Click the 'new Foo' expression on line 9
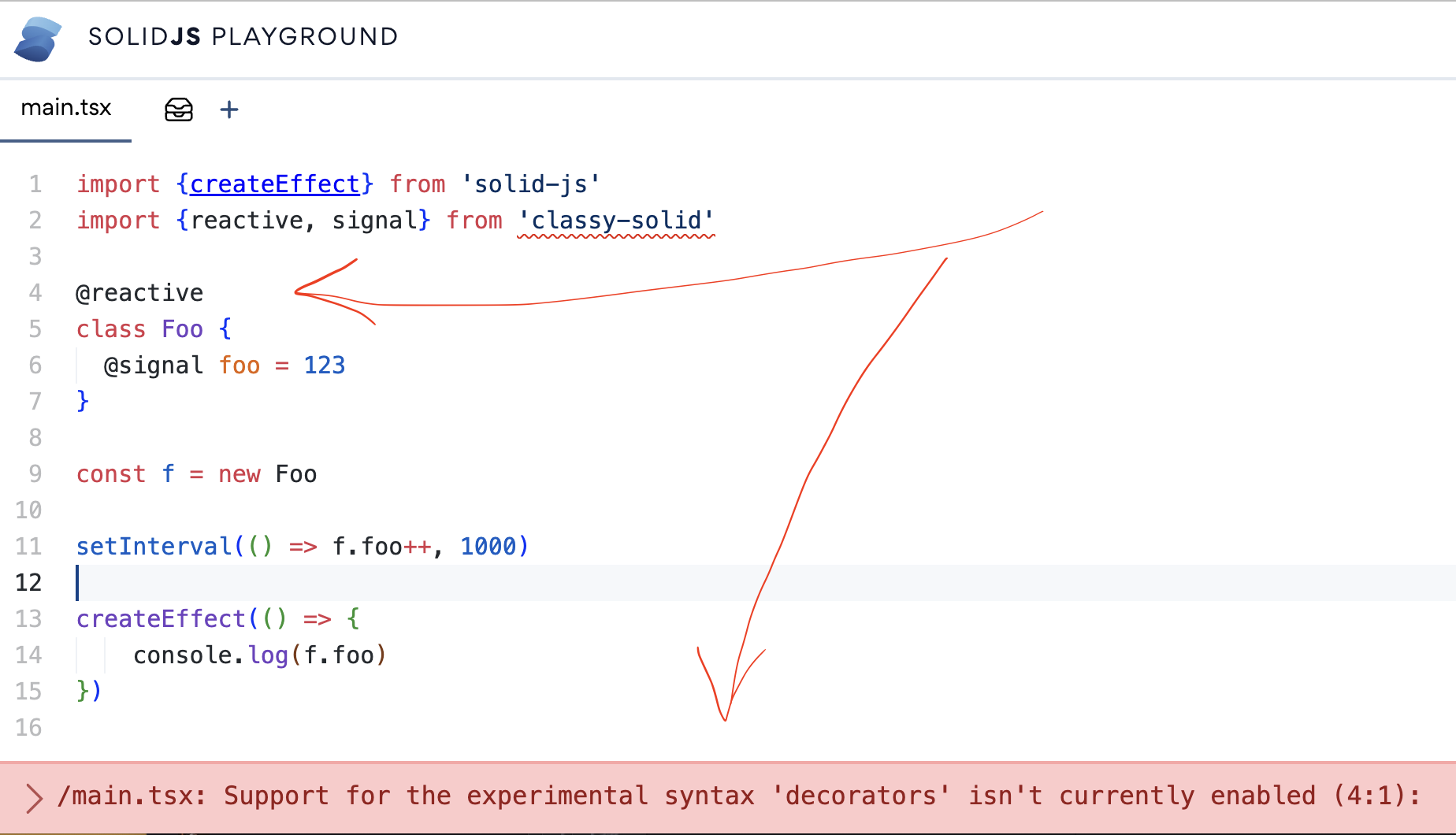This screenshot has height=835, width=1456. [x=266, y=473]
